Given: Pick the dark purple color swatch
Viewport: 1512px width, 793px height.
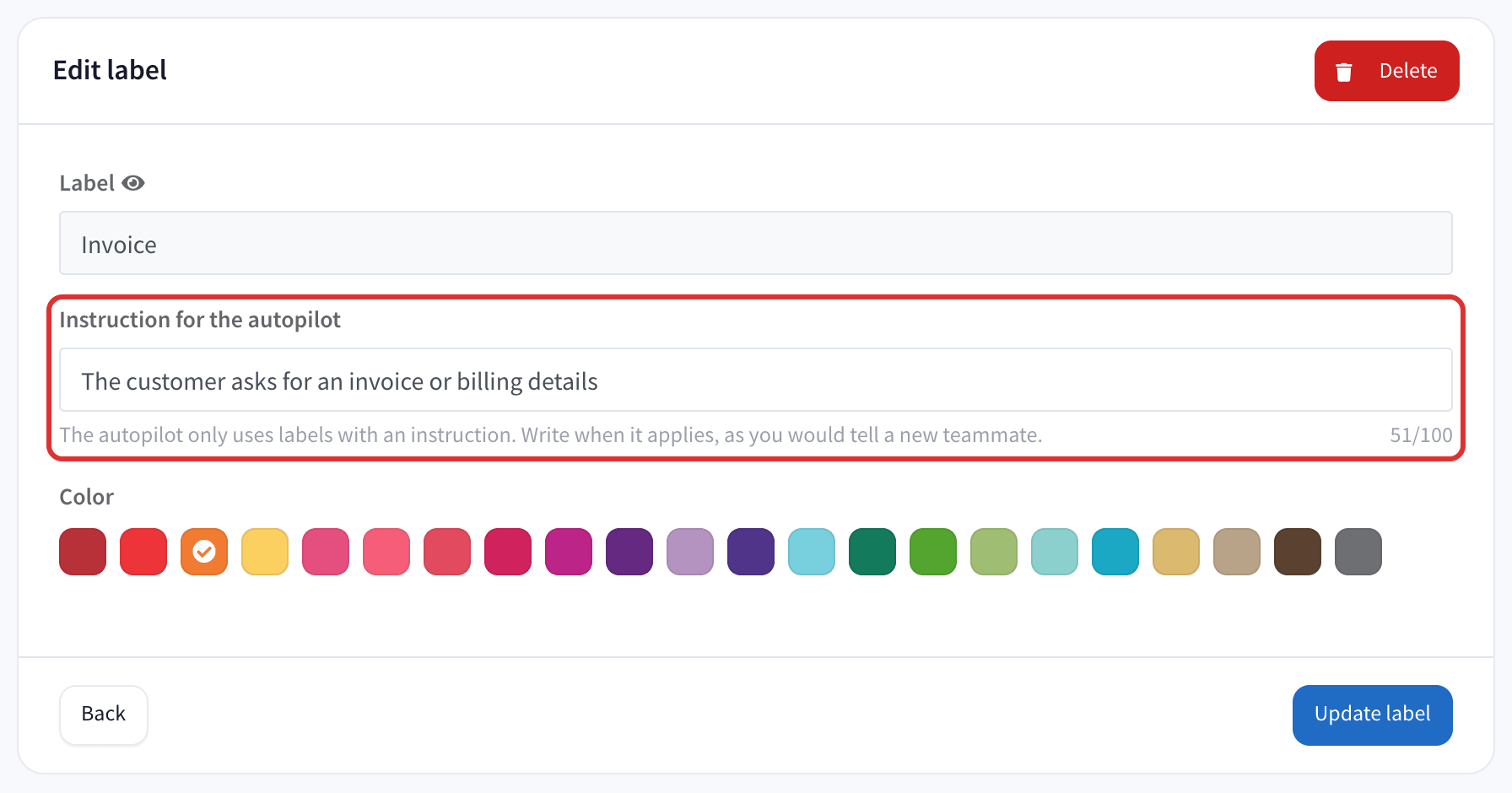Looking at the screenshot, I should (x=629, y=552).
